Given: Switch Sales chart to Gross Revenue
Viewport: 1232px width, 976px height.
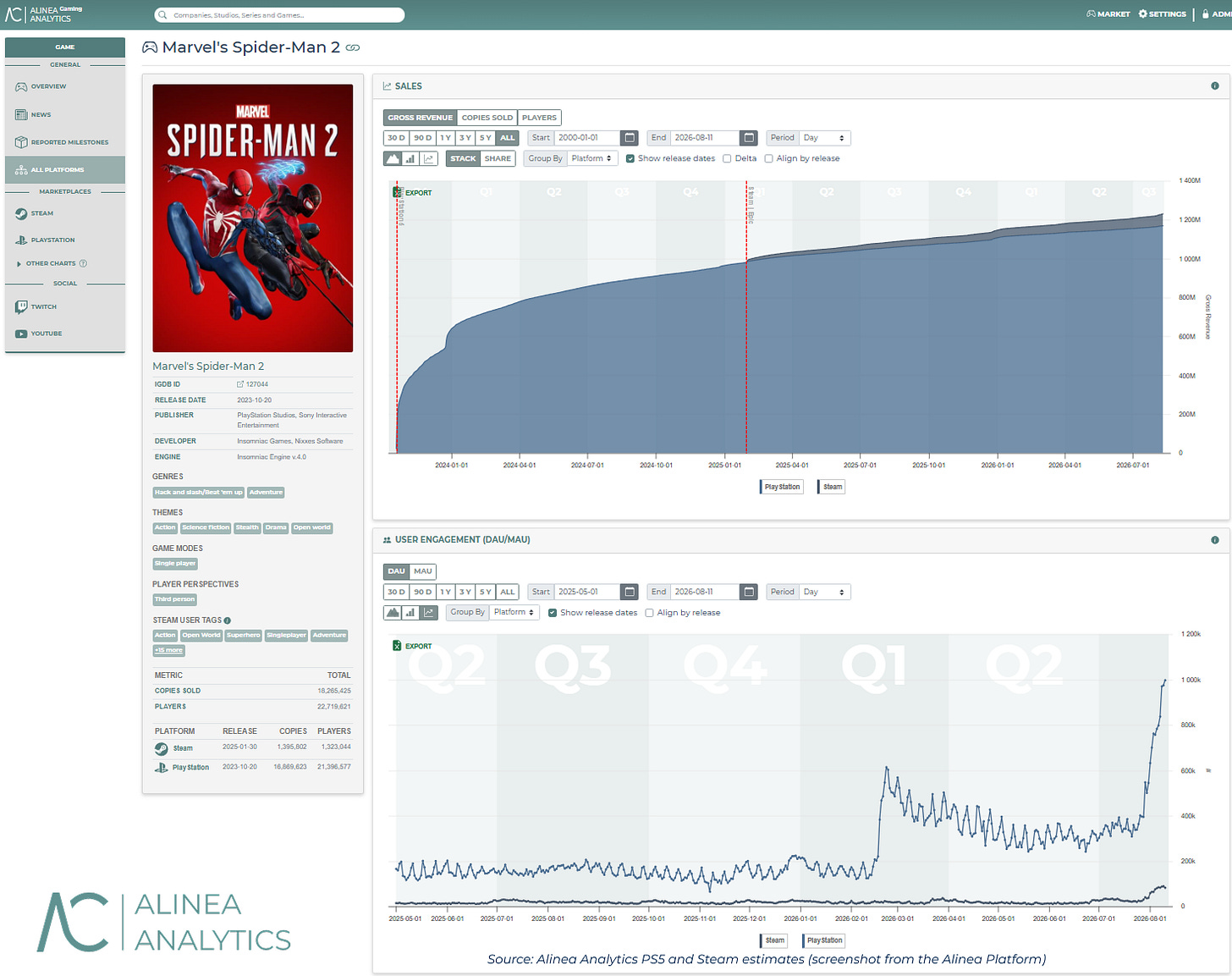Looking at the screenshot, I should [x=421, y=118].
